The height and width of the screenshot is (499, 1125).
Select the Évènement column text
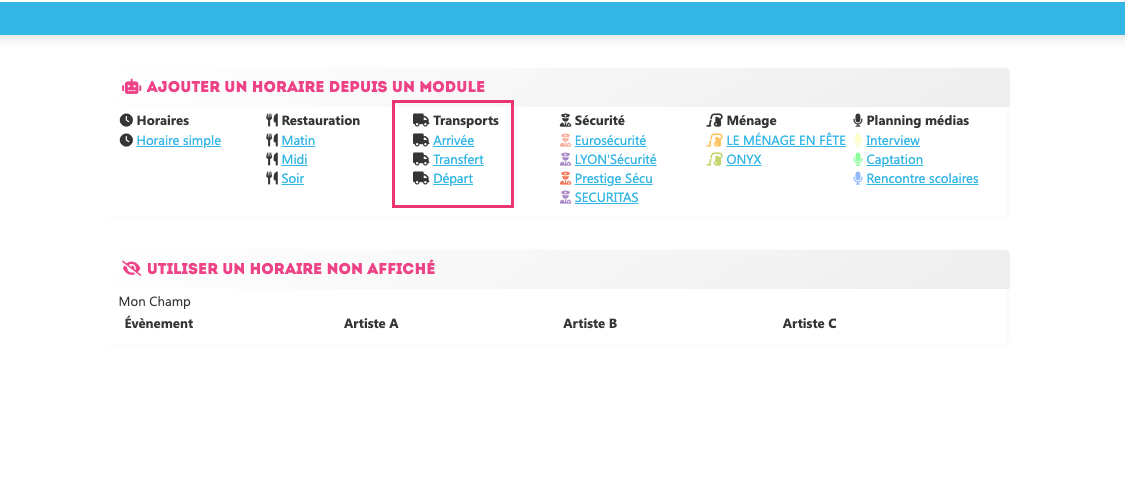coord(159,324)
